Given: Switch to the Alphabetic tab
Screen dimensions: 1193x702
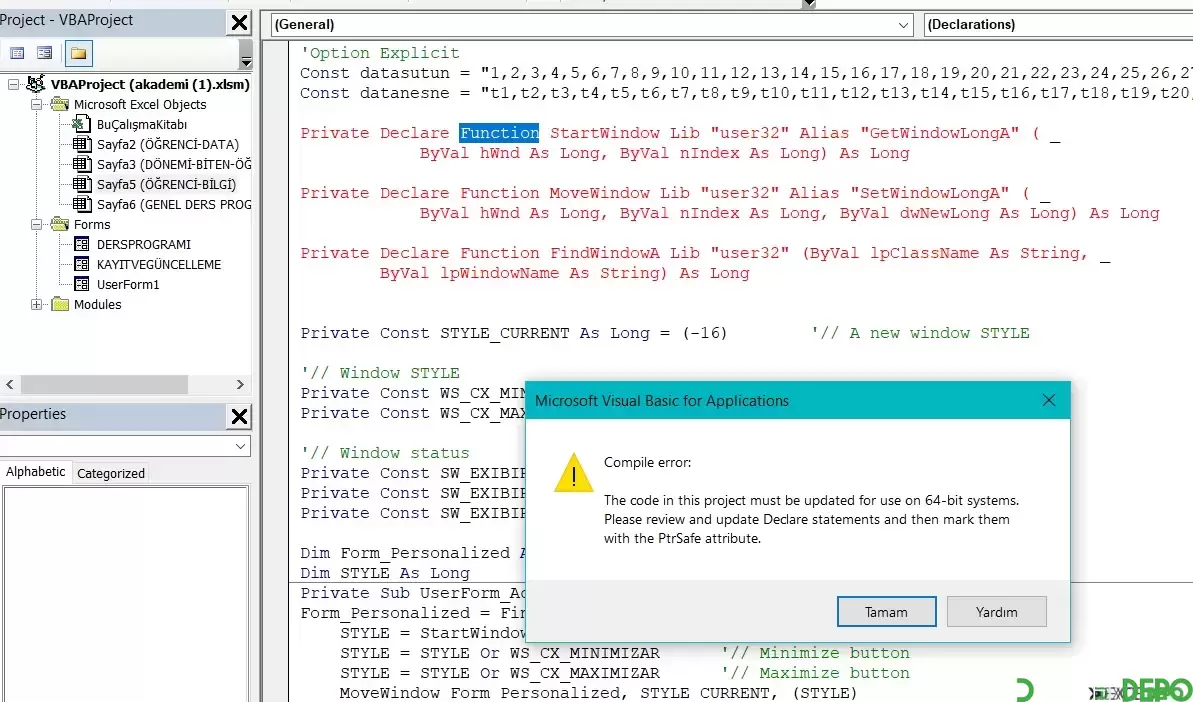Looking at the screenshot, I should [35, 472].
